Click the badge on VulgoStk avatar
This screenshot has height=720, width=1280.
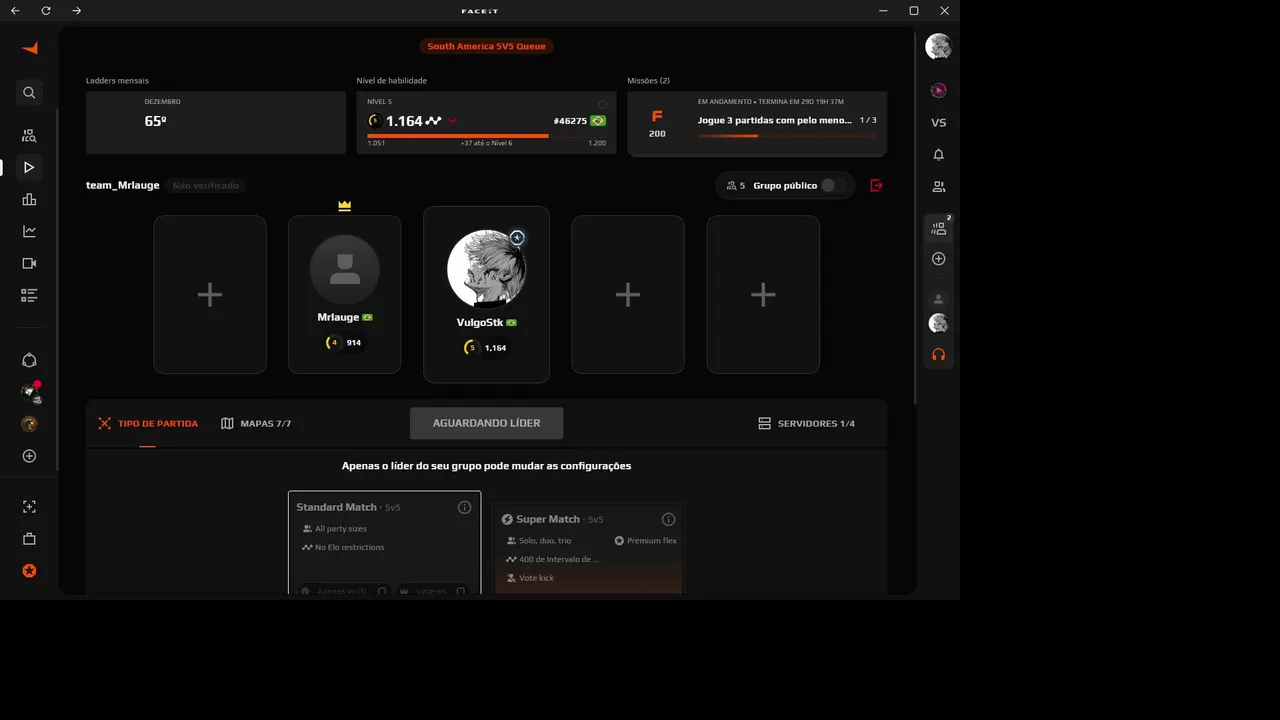517,238
